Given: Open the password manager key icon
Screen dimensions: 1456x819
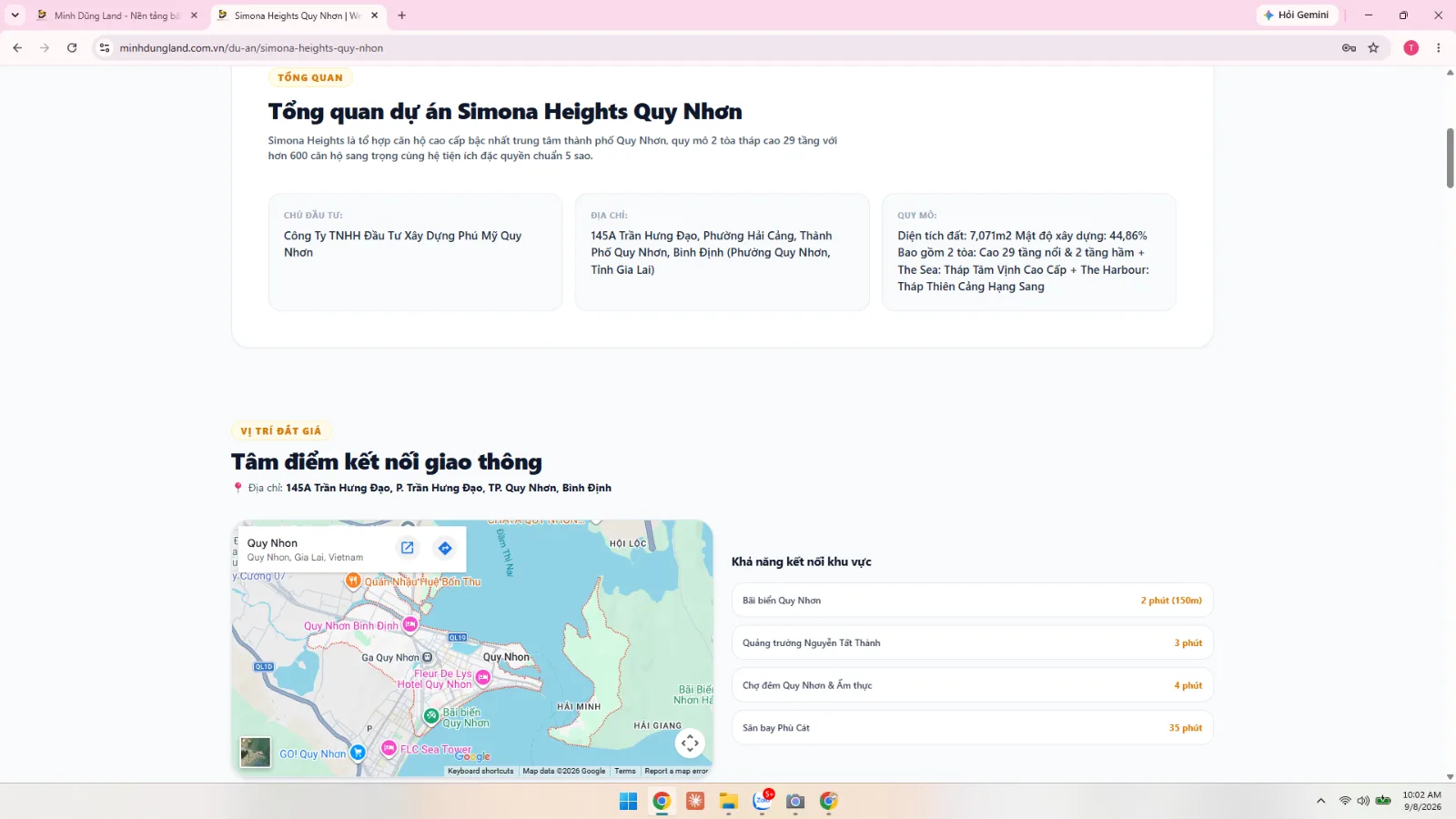Looking at the screenshot, I should pyautogui.click(x=1349, y=48).
